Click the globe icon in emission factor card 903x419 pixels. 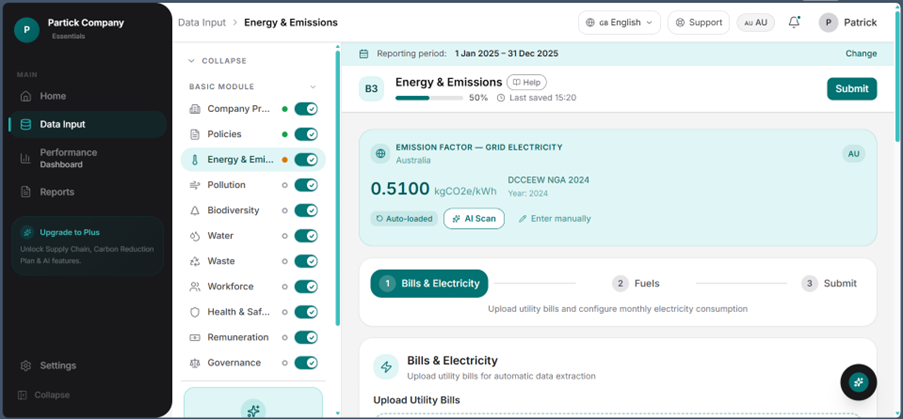tap(380, 154)
